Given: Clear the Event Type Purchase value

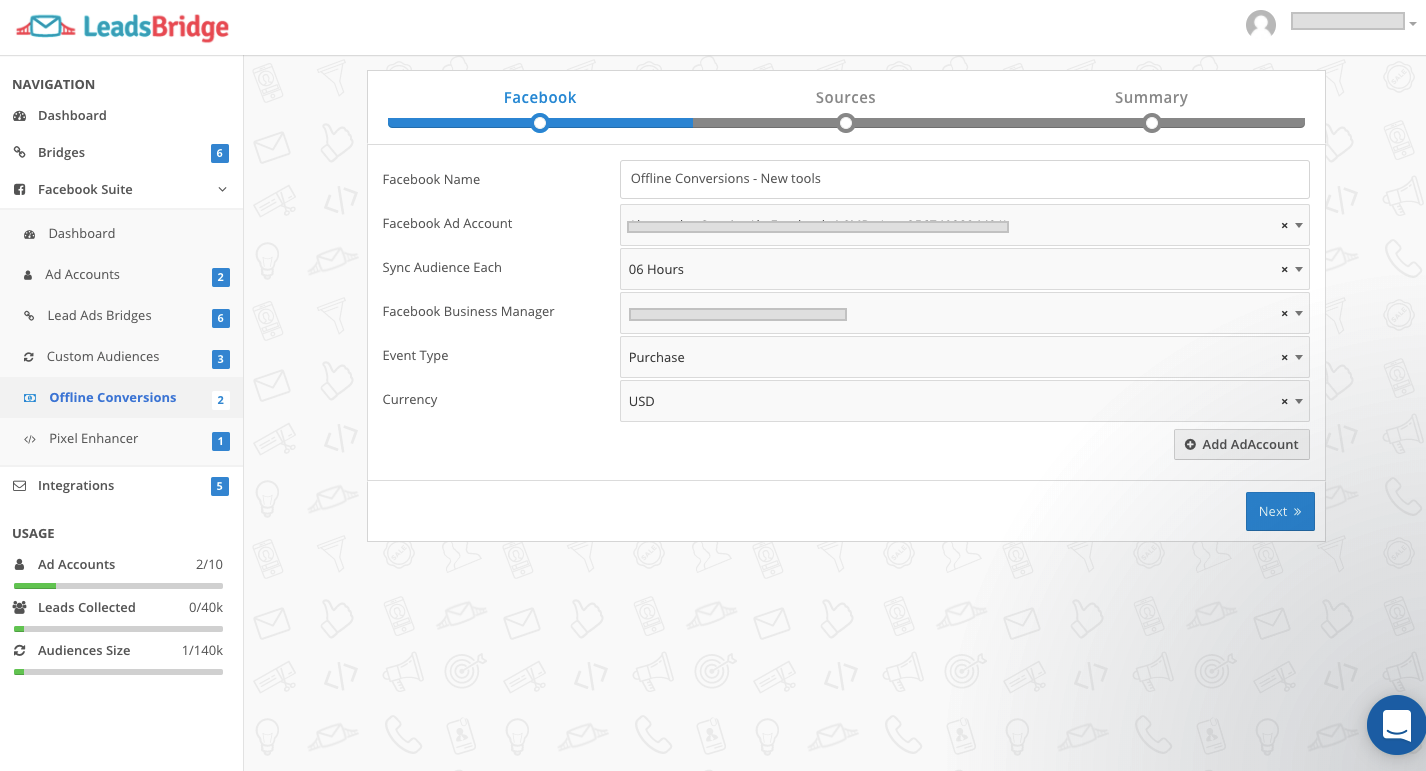Looking at the screenshot, I should click(x=1284, y=358).
